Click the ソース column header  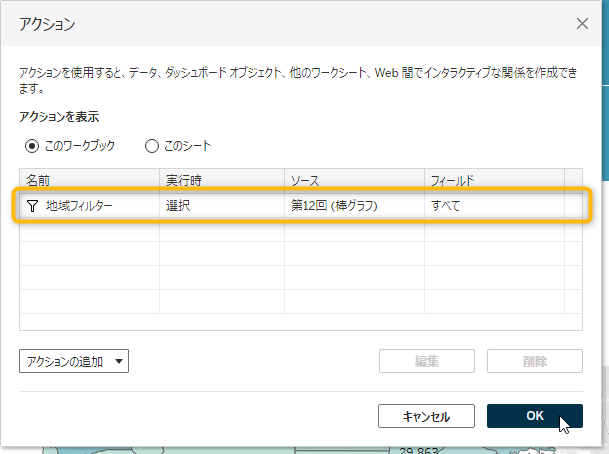(354, 179)
